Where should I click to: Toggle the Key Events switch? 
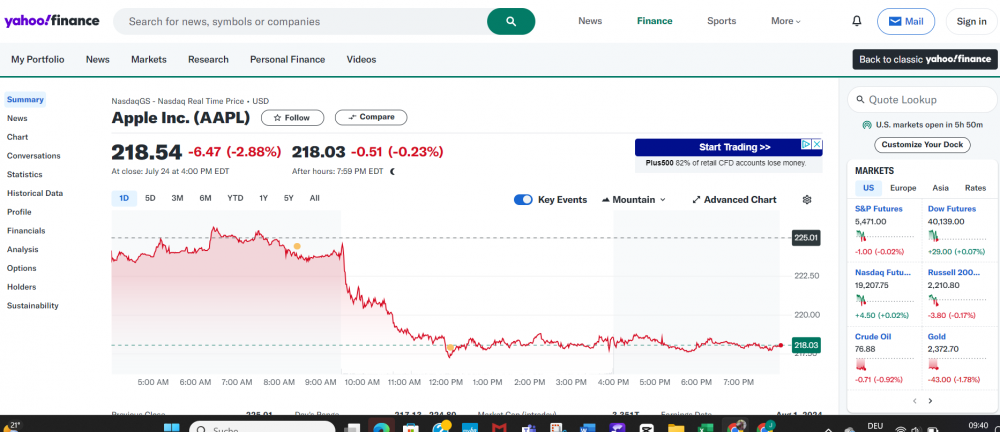point(523,200)
